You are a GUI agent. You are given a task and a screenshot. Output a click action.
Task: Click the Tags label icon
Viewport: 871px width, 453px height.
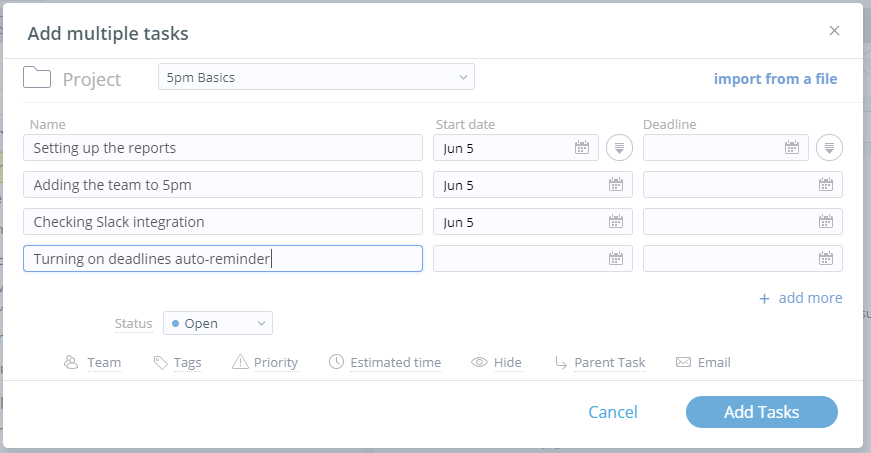pos(161,363)
